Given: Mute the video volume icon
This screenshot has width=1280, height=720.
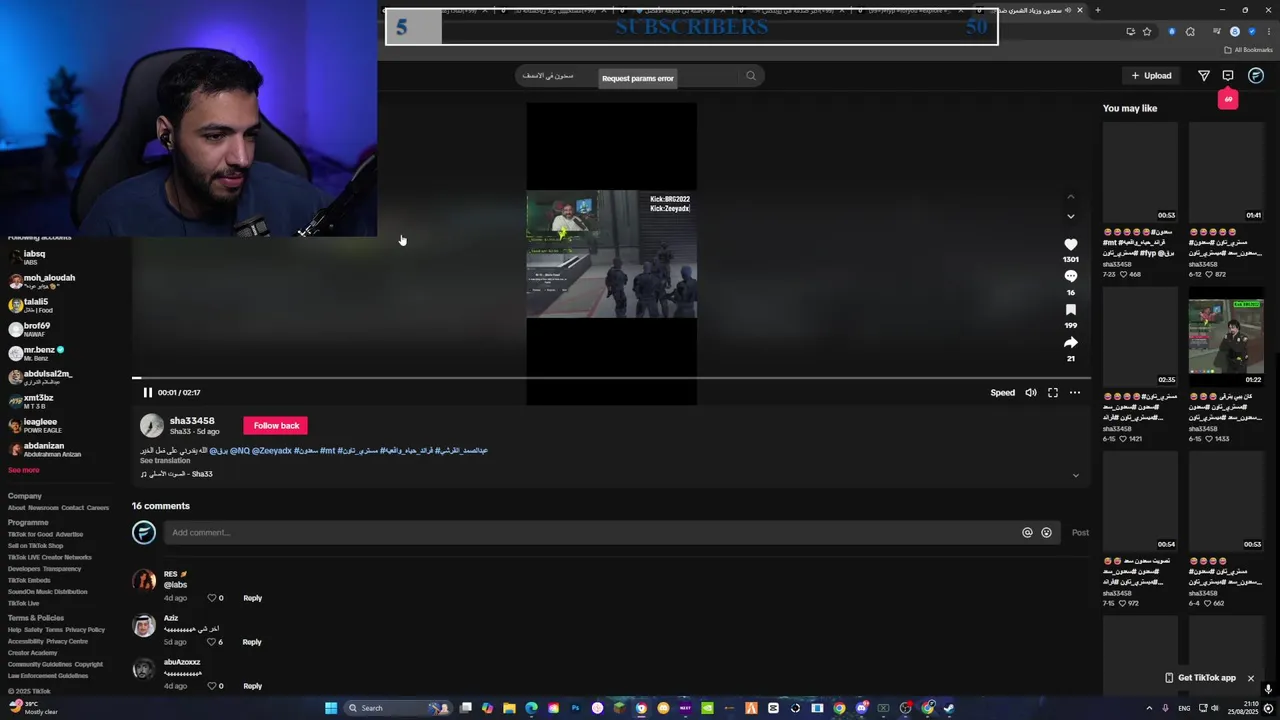Looking at the screenshot, I should pos(1031,393).
